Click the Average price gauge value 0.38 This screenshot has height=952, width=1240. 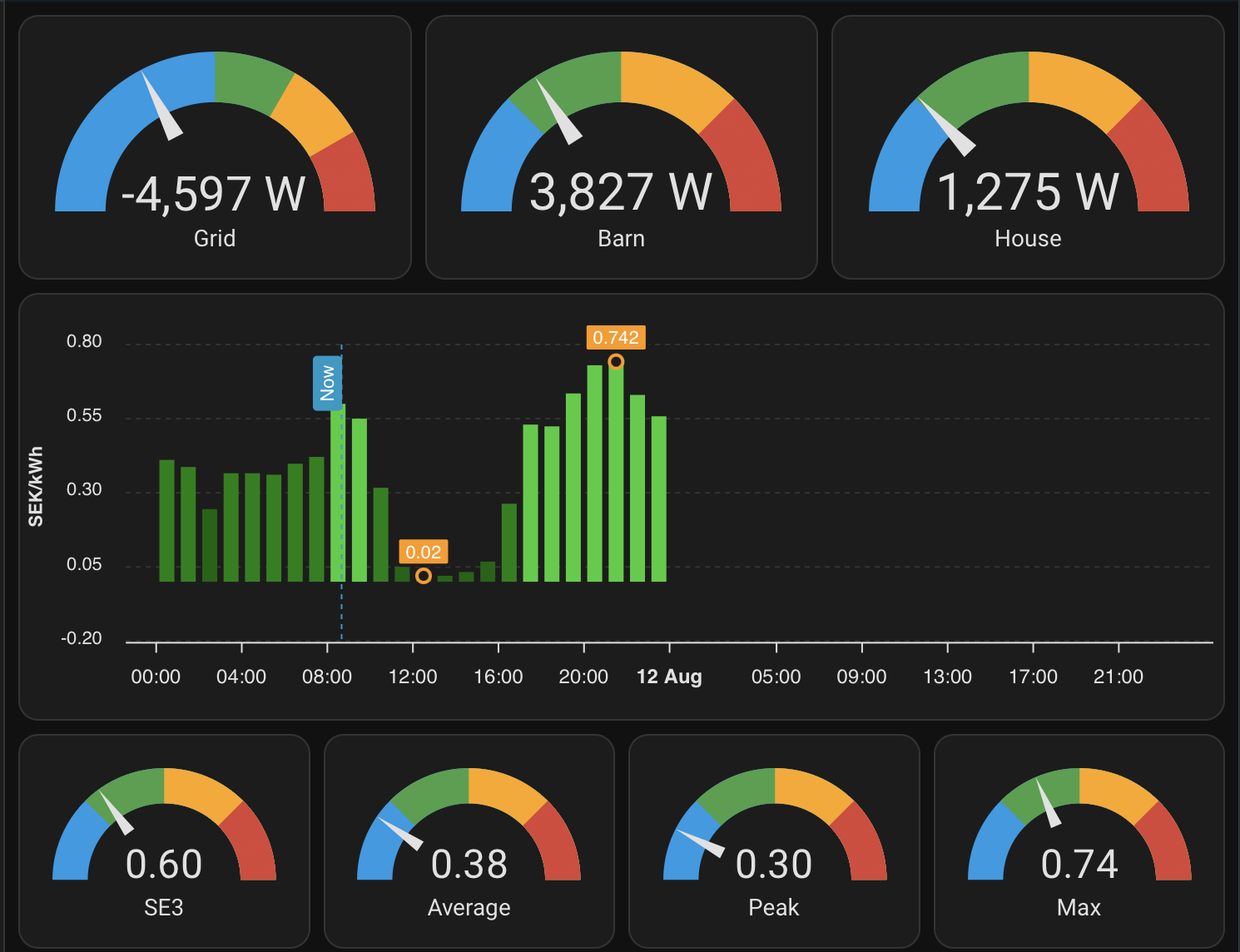(469, 864)
